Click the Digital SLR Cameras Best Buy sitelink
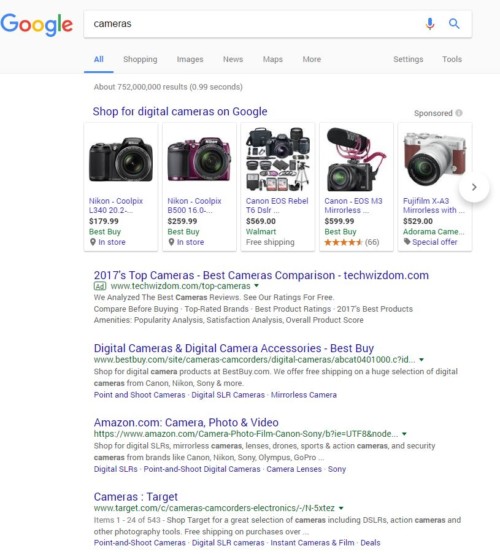This screenshot has height=554, width=500. [228, 395]
